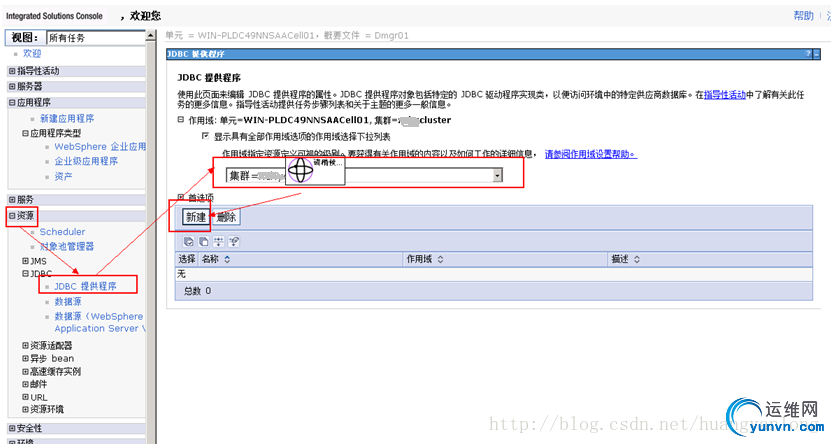
Task: Open 对象池管理器 link
Action: point(67,246)
